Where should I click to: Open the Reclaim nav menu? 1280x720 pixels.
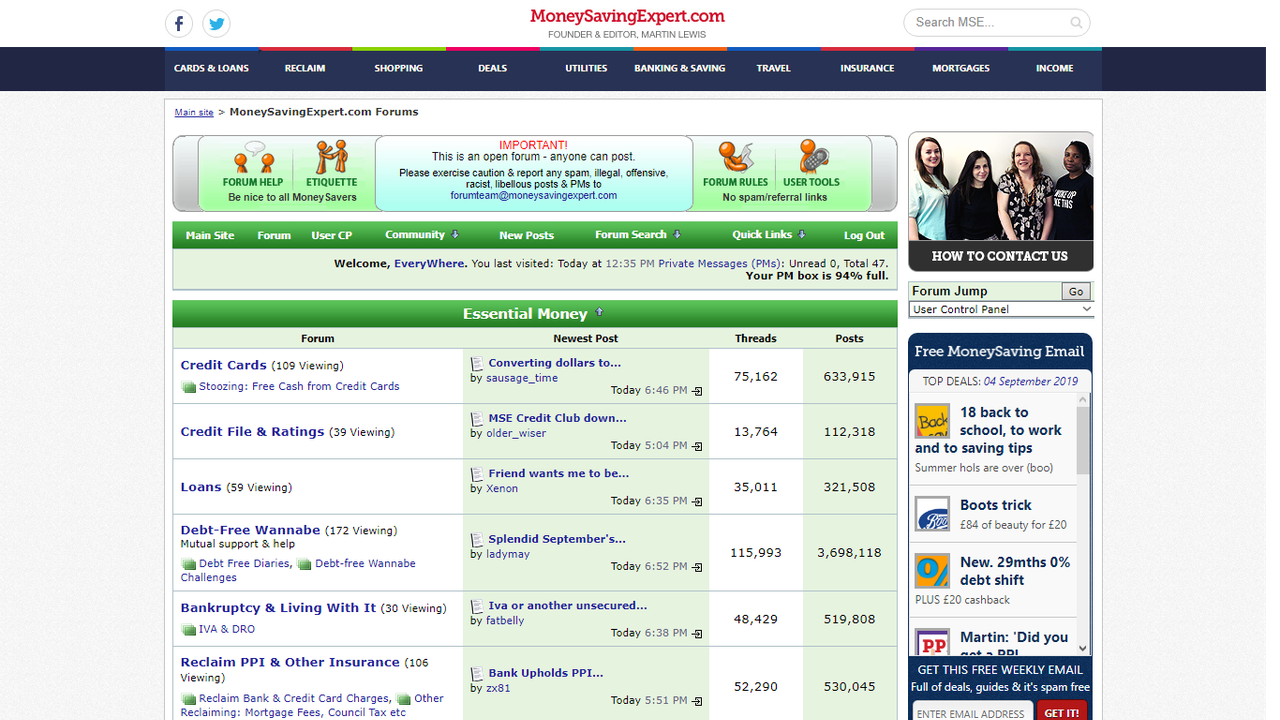click(x=305, y=69)
